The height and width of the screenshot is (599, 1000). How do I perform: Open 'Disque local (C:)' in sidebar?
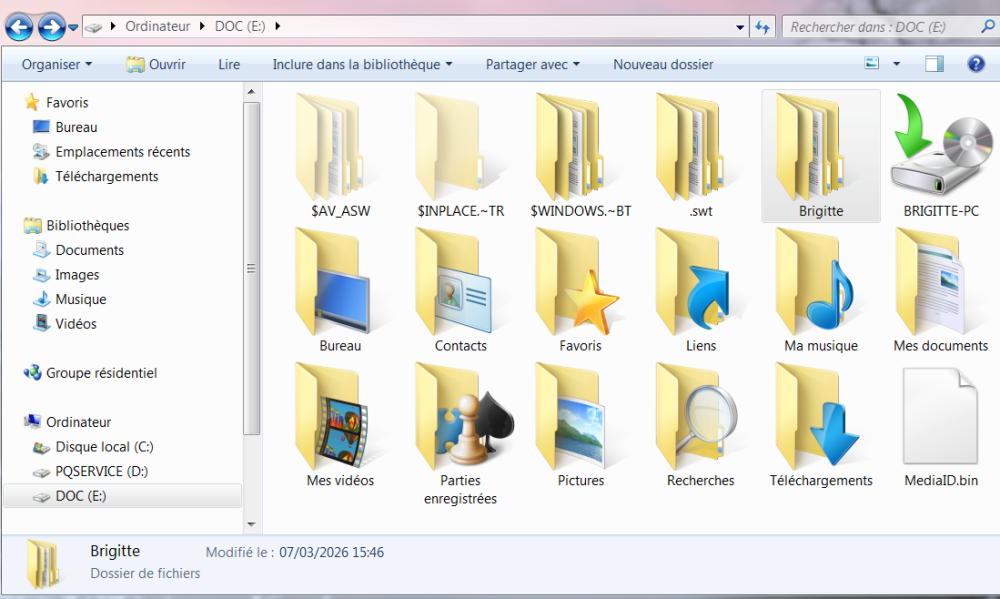click(x=104, y=447)
